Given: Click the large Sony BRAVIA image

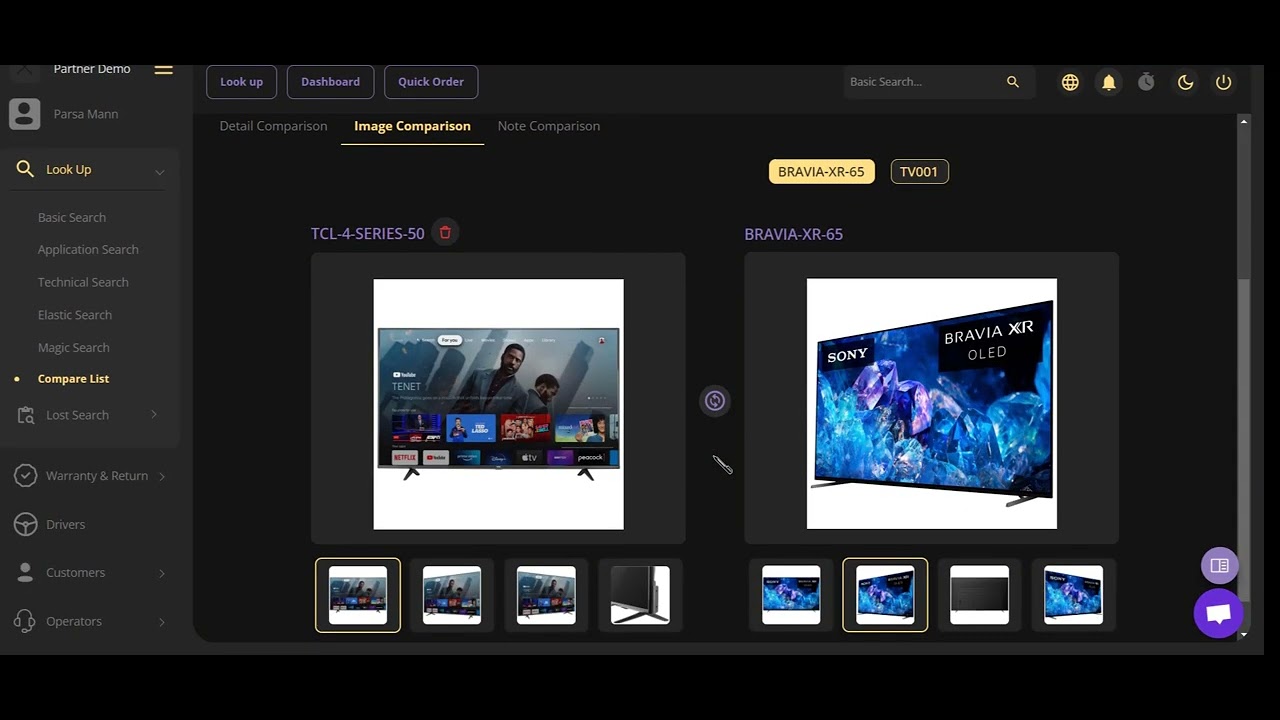Looking at the screenshot, I should click(x=932, y=404).
